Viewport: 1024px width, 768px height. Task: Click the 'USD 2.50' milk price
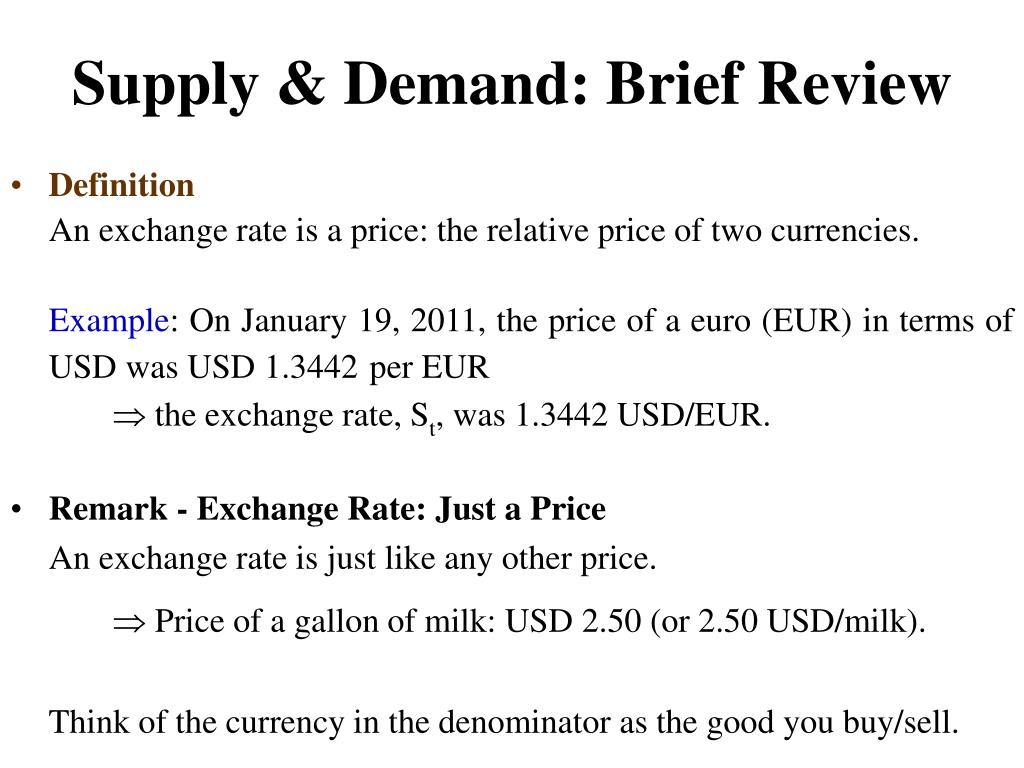coord(573,620)
